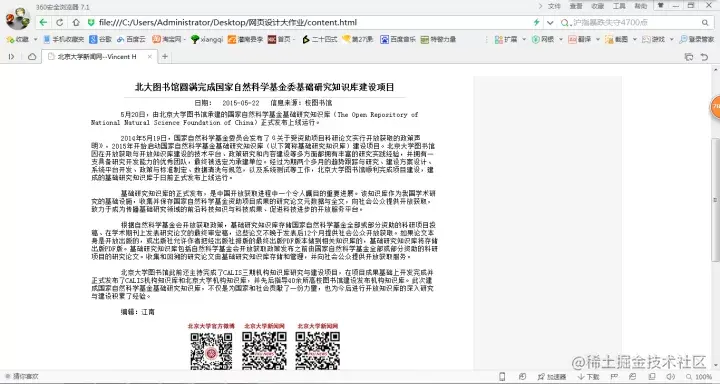
Task: Open the 收藏 favorites star button
Action: pos(17,40)
